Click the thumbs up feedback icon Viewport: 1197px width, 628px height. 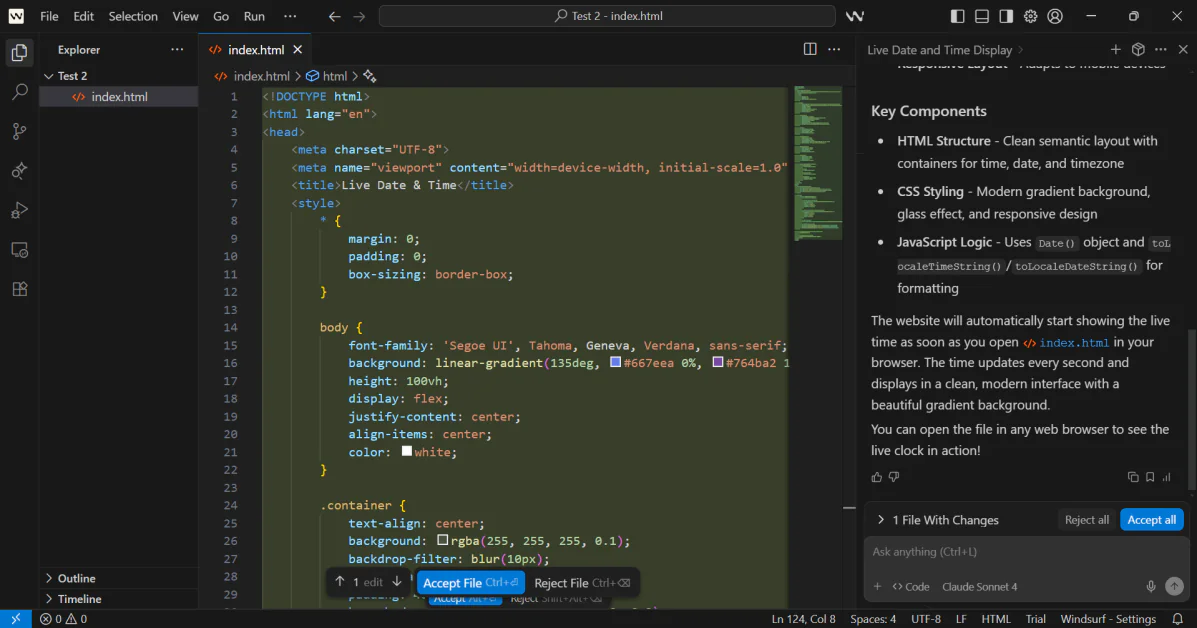click(877, 477)
